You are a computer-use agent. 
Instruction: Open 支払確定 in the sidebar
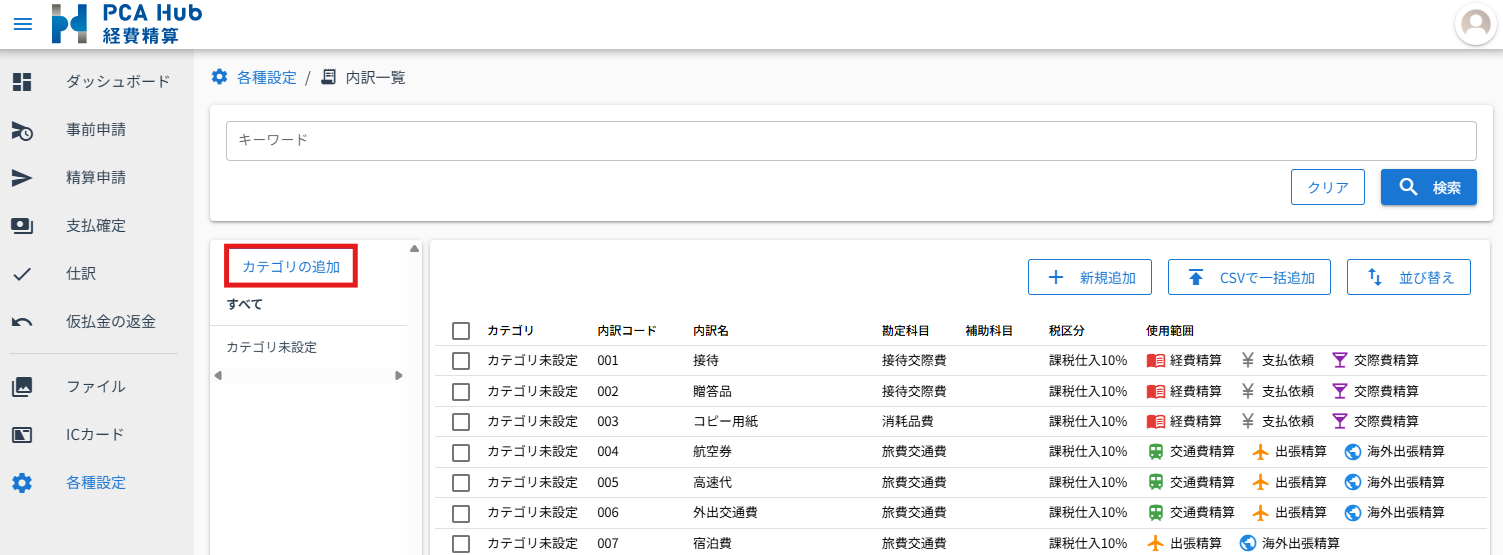[96, 226]
